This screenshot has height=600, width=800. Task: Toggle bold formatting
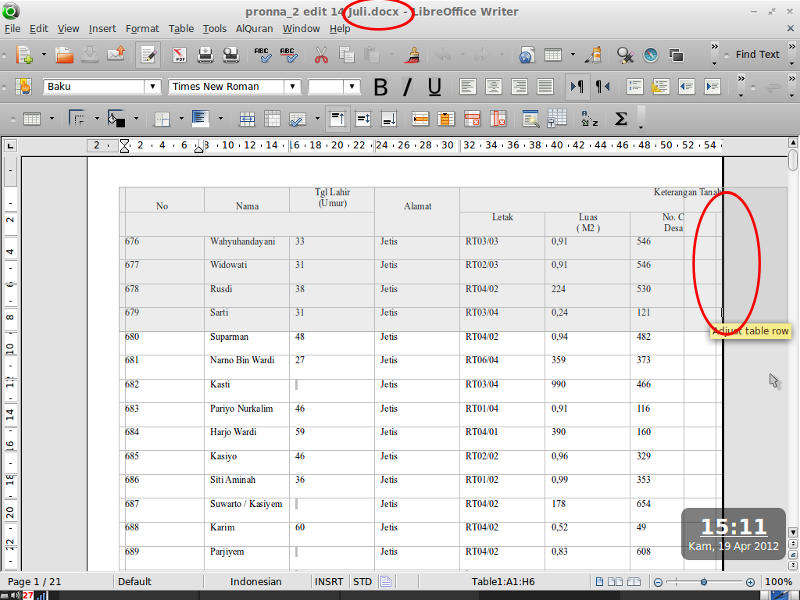tap(380, 87)
